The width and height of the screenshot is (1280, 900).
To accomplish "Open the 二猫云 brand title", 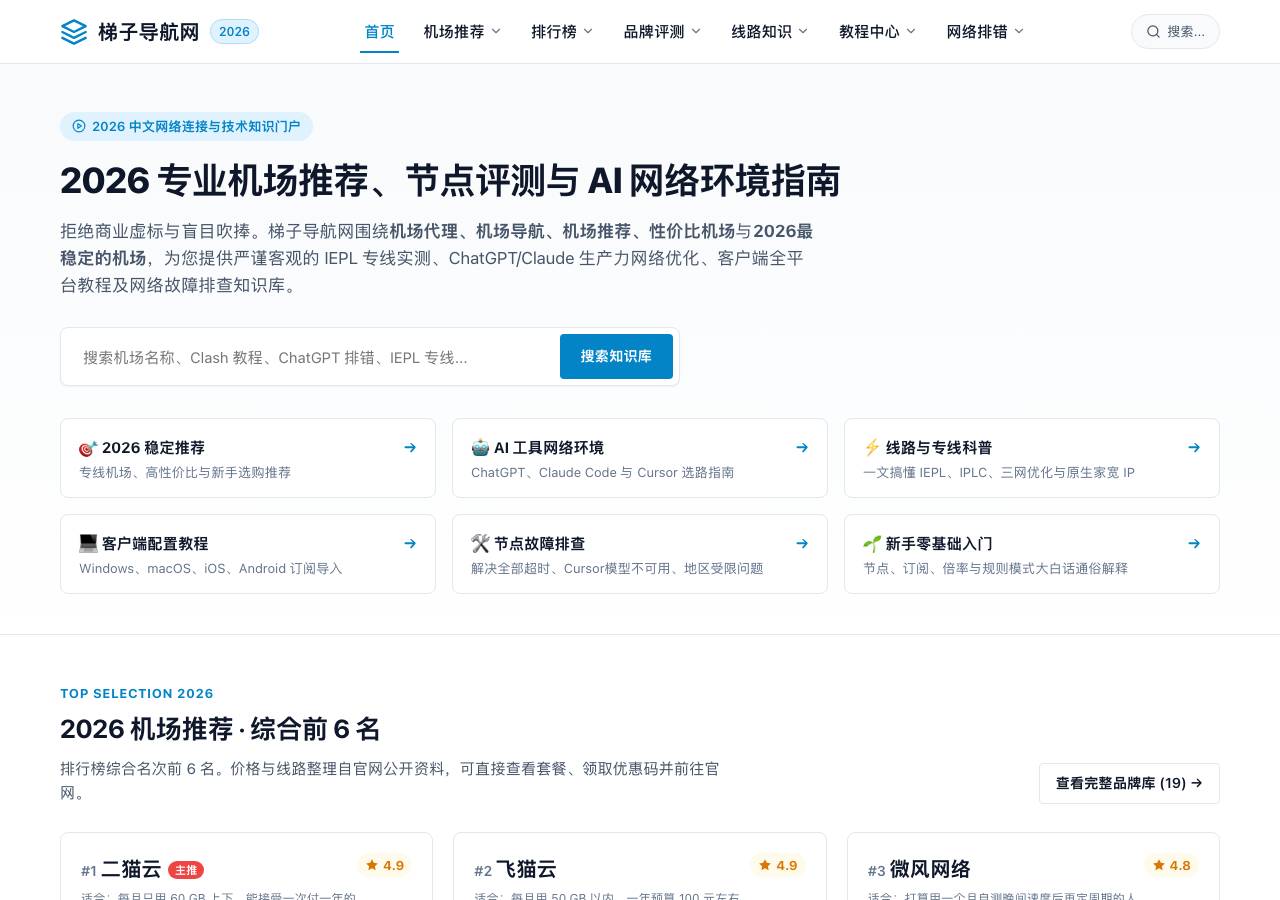I will pos(131,869).
